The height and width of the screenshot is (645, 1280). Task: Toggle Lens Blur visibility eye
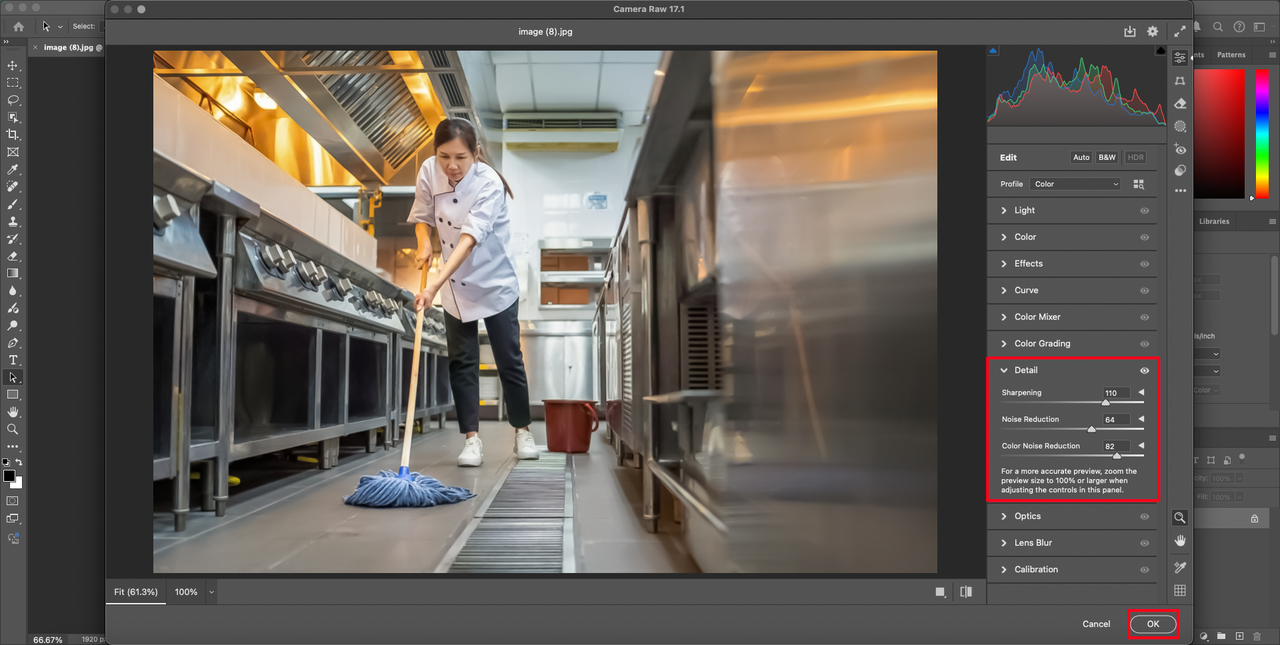click(x=1145, y=543)
